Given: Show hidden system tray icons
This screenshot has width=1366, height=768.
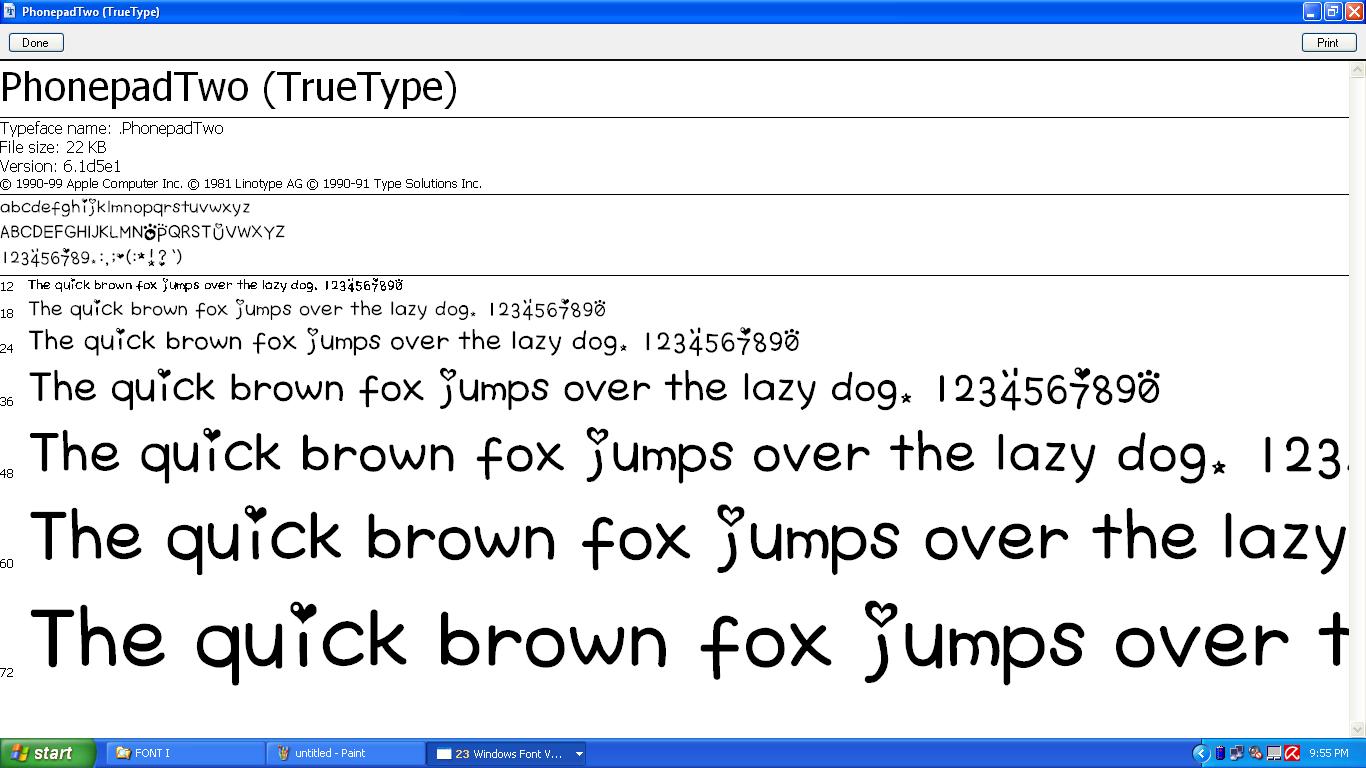Looking at the screenshot, I should [1201, 753].
